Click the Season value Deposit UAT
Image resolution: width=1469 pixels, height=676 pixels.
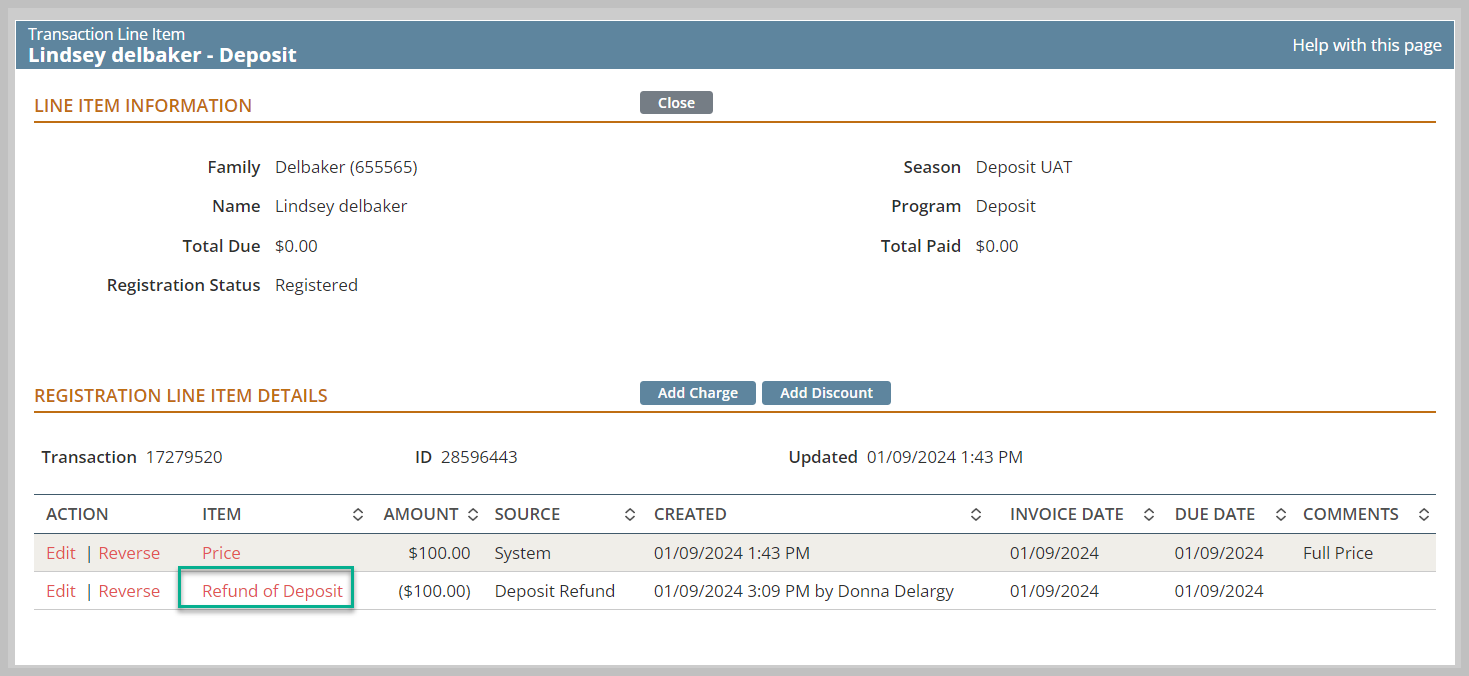pyautogui.click(x=1024, y=167)
